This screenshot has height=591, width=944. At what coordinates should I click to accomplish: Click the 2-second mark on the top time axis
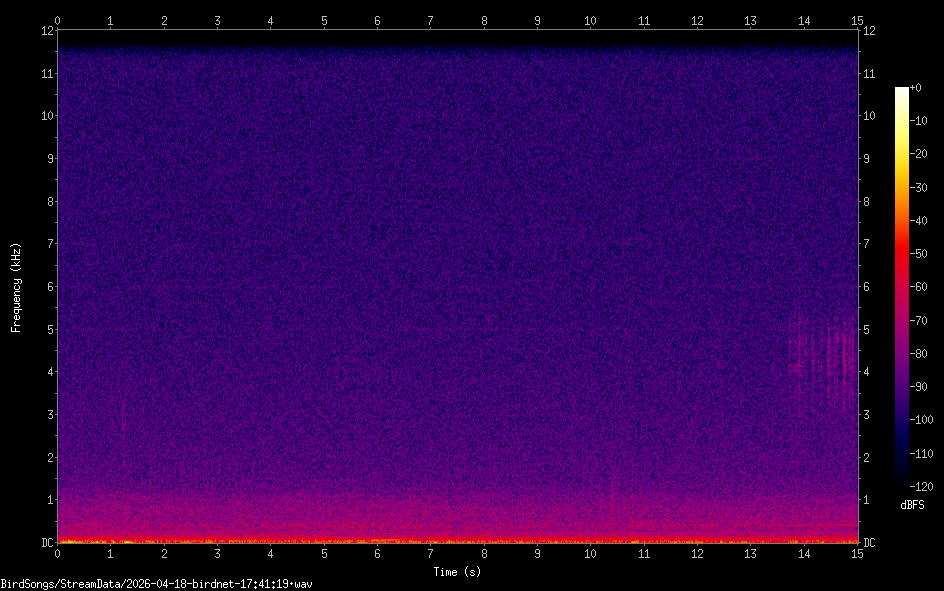164,19
